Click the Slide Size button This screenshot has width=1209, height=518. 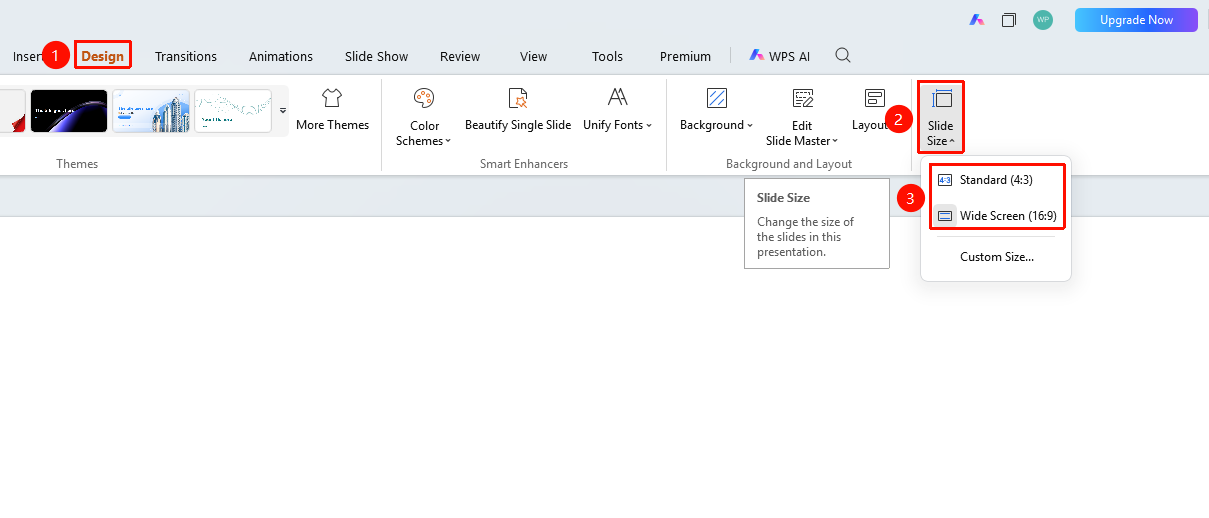click(941, 116)
